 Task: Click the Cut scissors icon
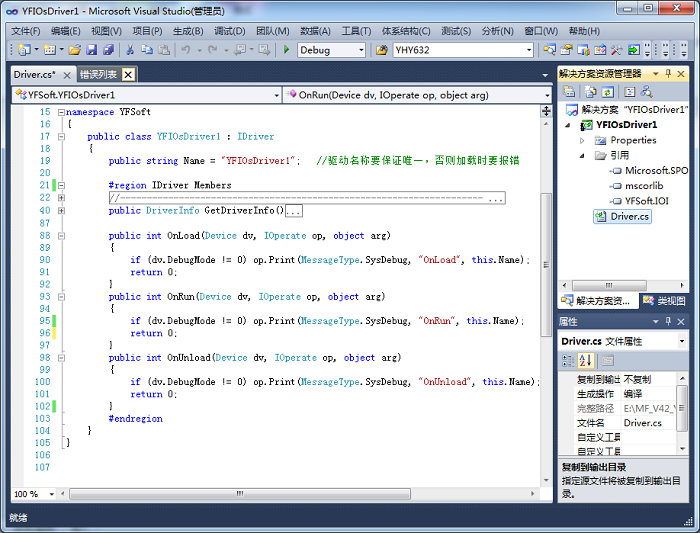130,50
